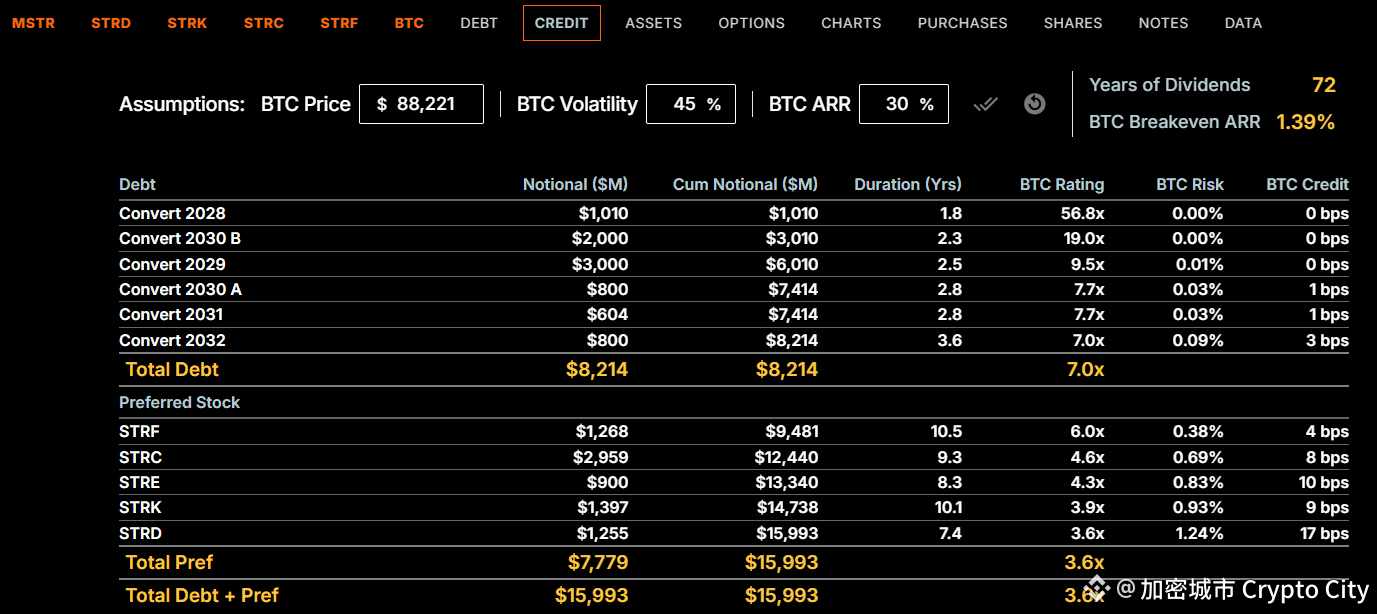Click the STRF preferred stock row
Screen dimensions: 1377x614
tap(734, 432)
